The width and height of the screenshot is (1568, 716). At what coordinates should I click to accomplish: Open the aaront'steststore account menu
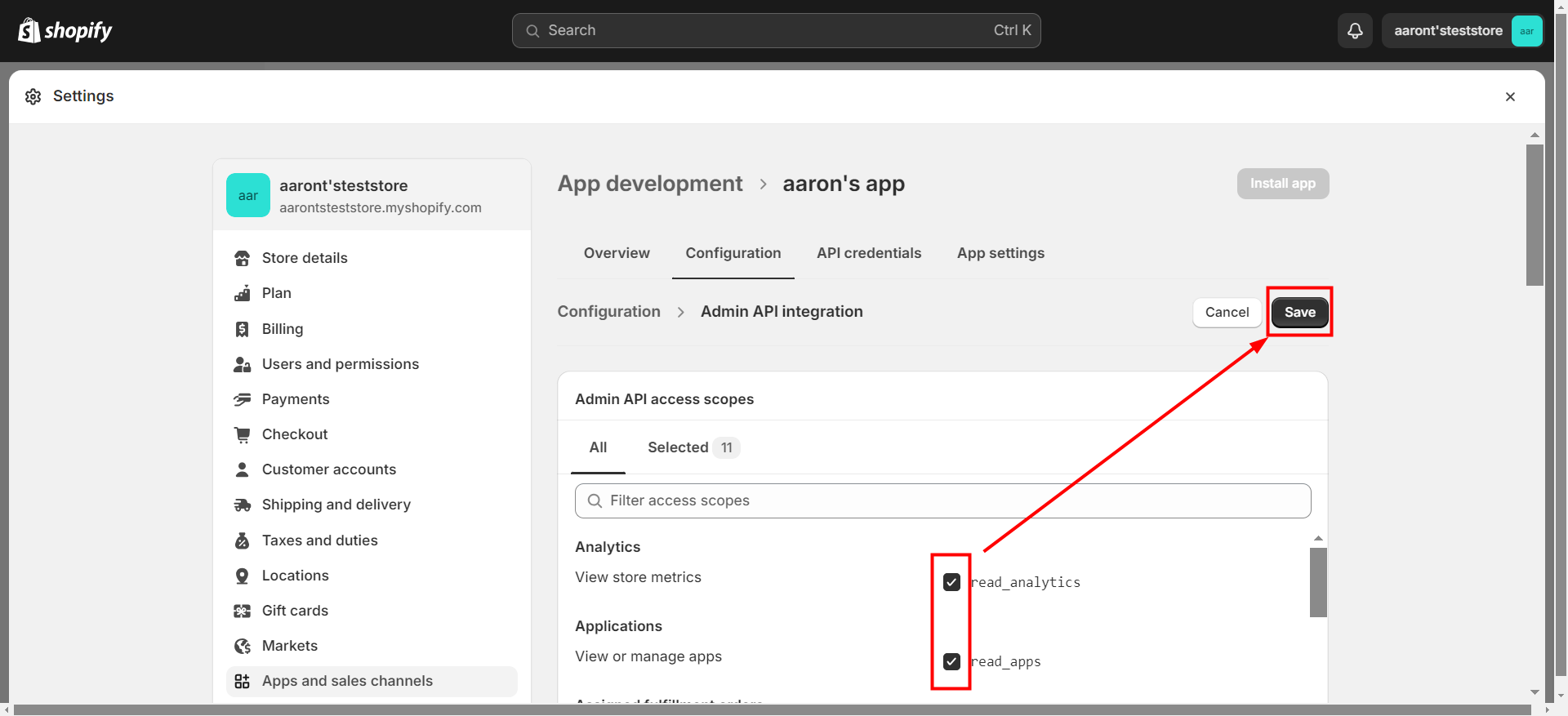[x=1462, y=31]
